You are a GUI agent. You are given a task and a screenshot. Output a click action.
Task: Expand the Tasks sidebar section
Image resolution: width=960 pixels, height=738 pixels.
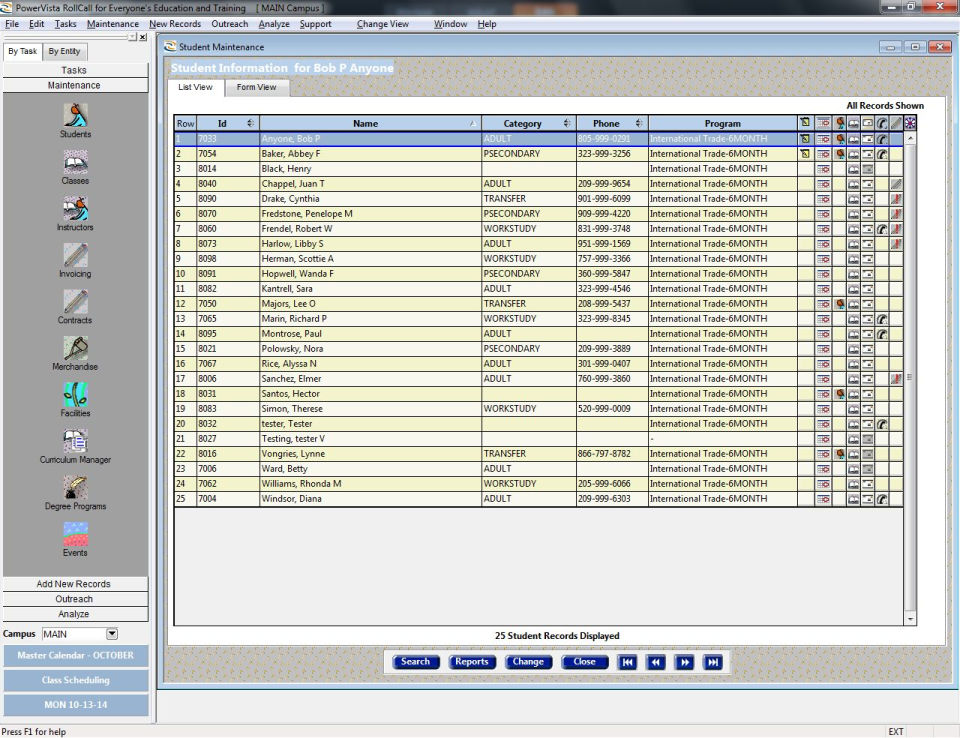pos(75,70)
